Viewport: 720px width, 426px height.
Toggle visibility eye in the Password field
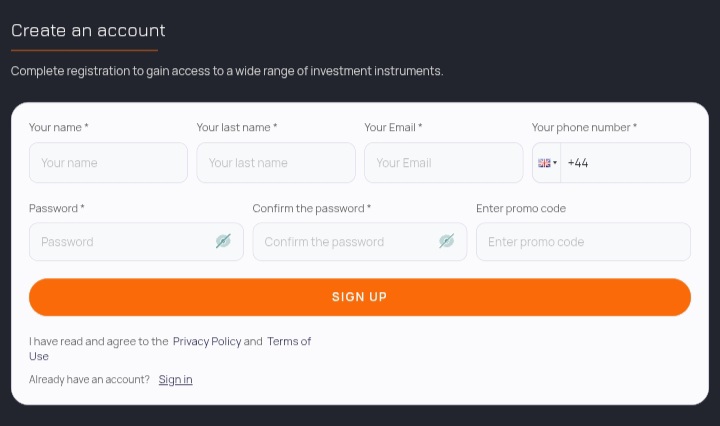coord(223,241)
